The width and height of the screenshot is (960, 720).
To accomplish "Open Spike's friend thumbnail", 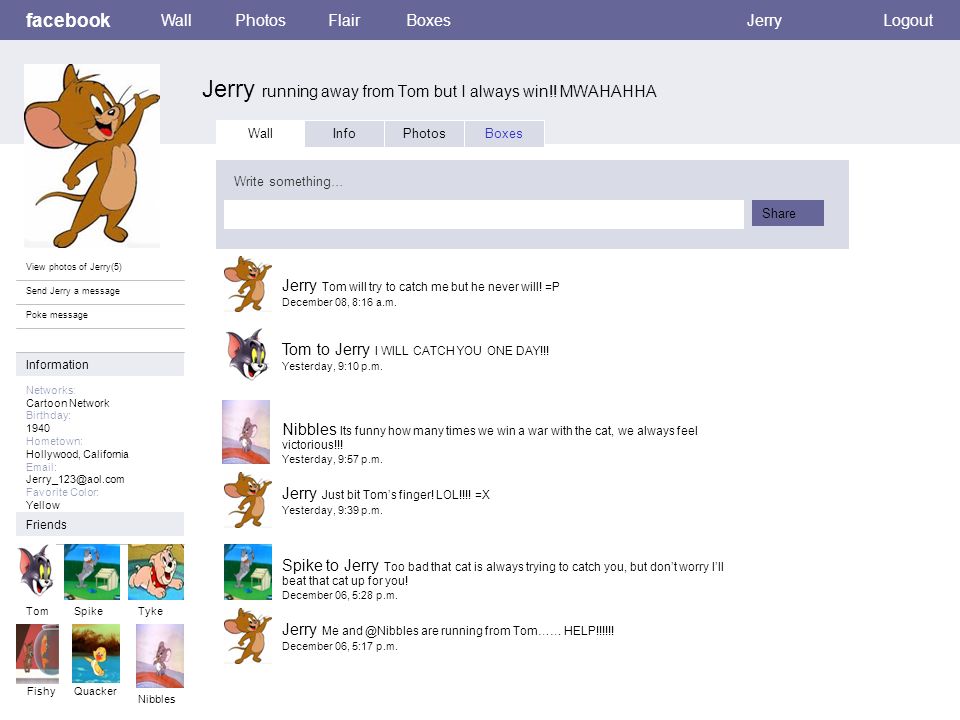I will pyautogui.click(x=92, y=572).
